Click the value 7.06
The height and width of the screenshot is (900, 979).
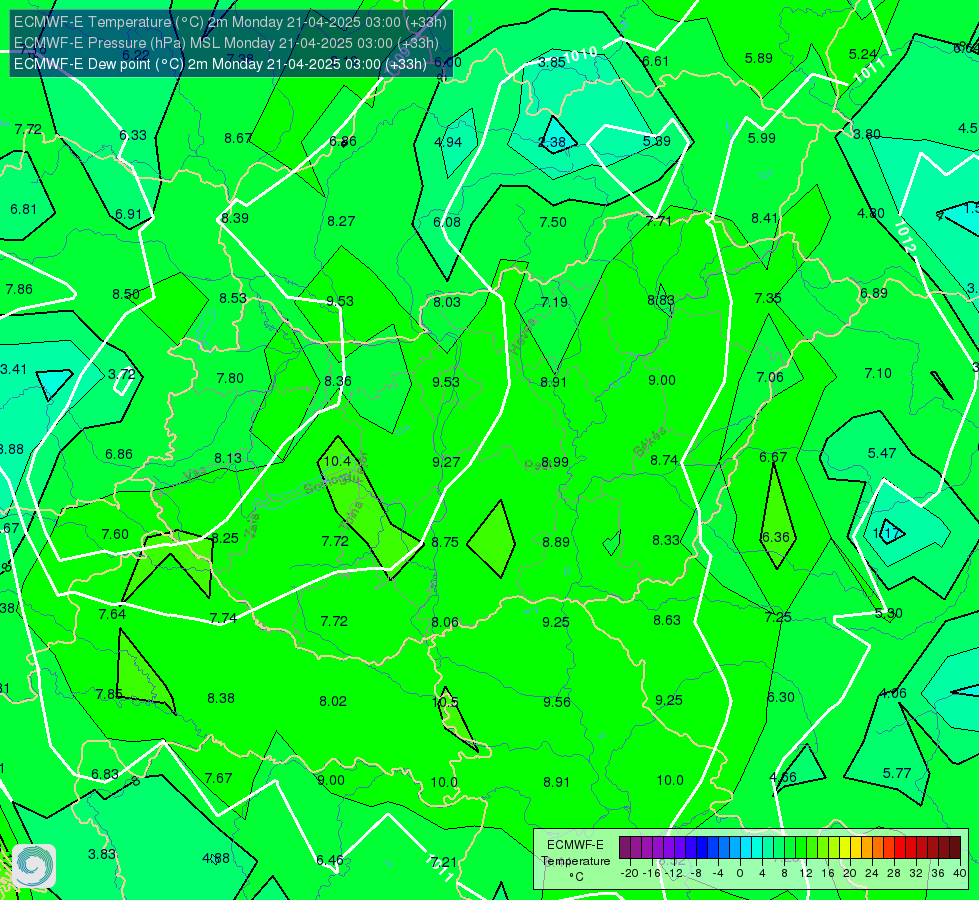pos(770,377)
